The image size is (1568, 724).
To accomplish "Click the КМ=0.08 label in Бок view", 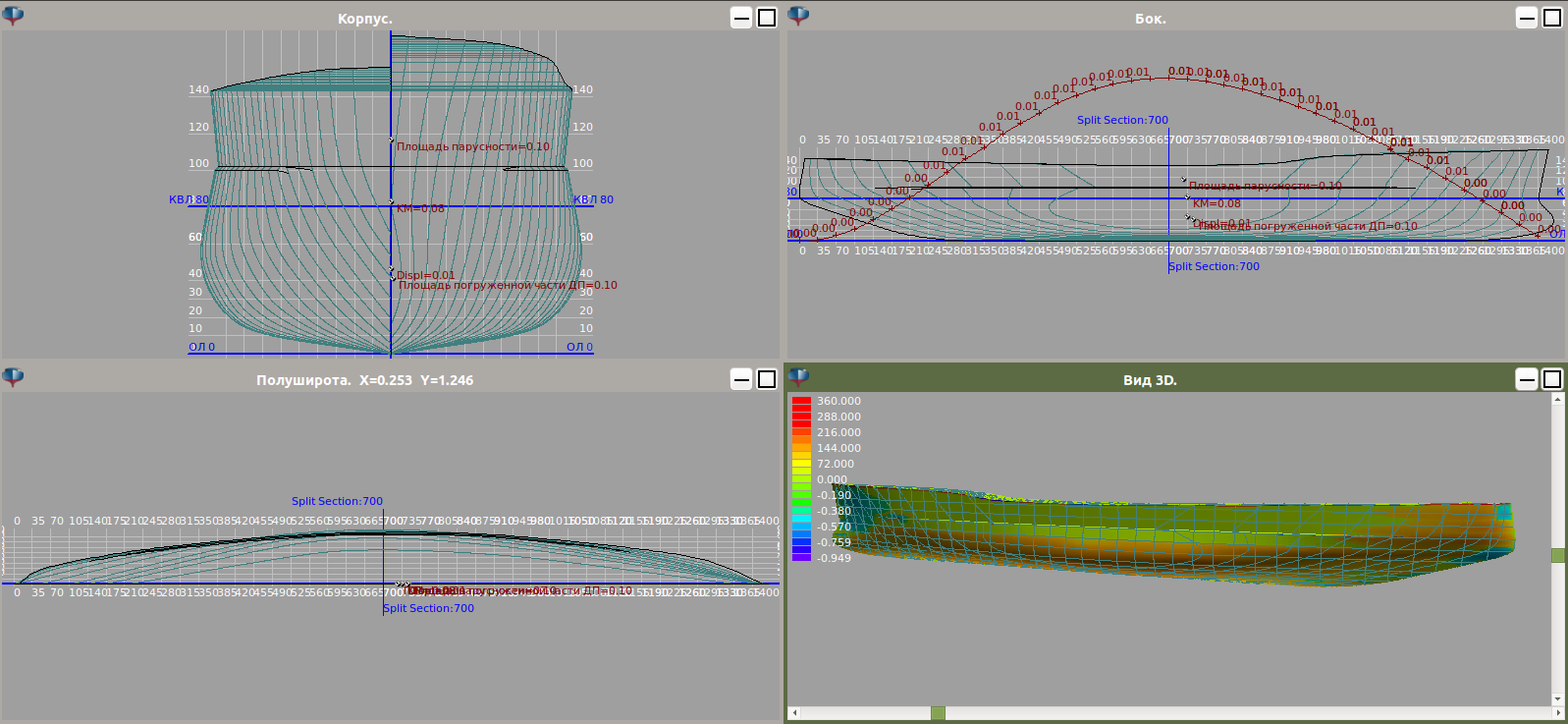I will coord(1217,203).
